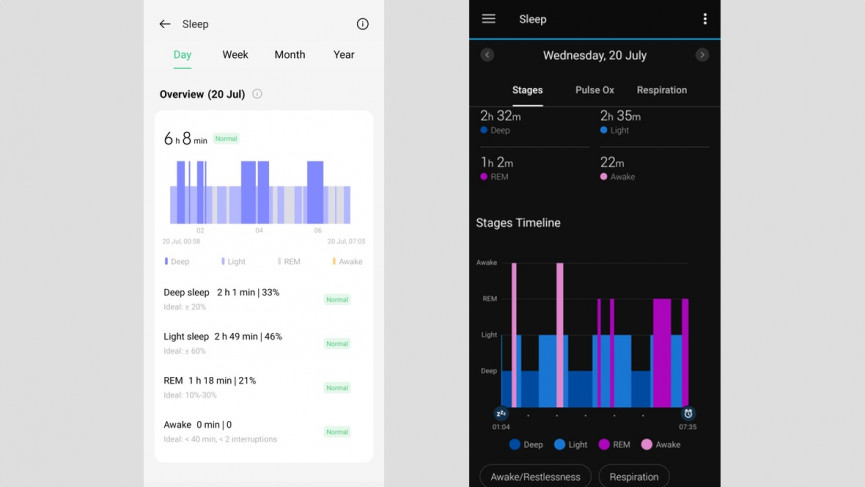Switch to the Day tab
Image resolution: width=865 pixels, height=487 pixels.
pos(182,55)
